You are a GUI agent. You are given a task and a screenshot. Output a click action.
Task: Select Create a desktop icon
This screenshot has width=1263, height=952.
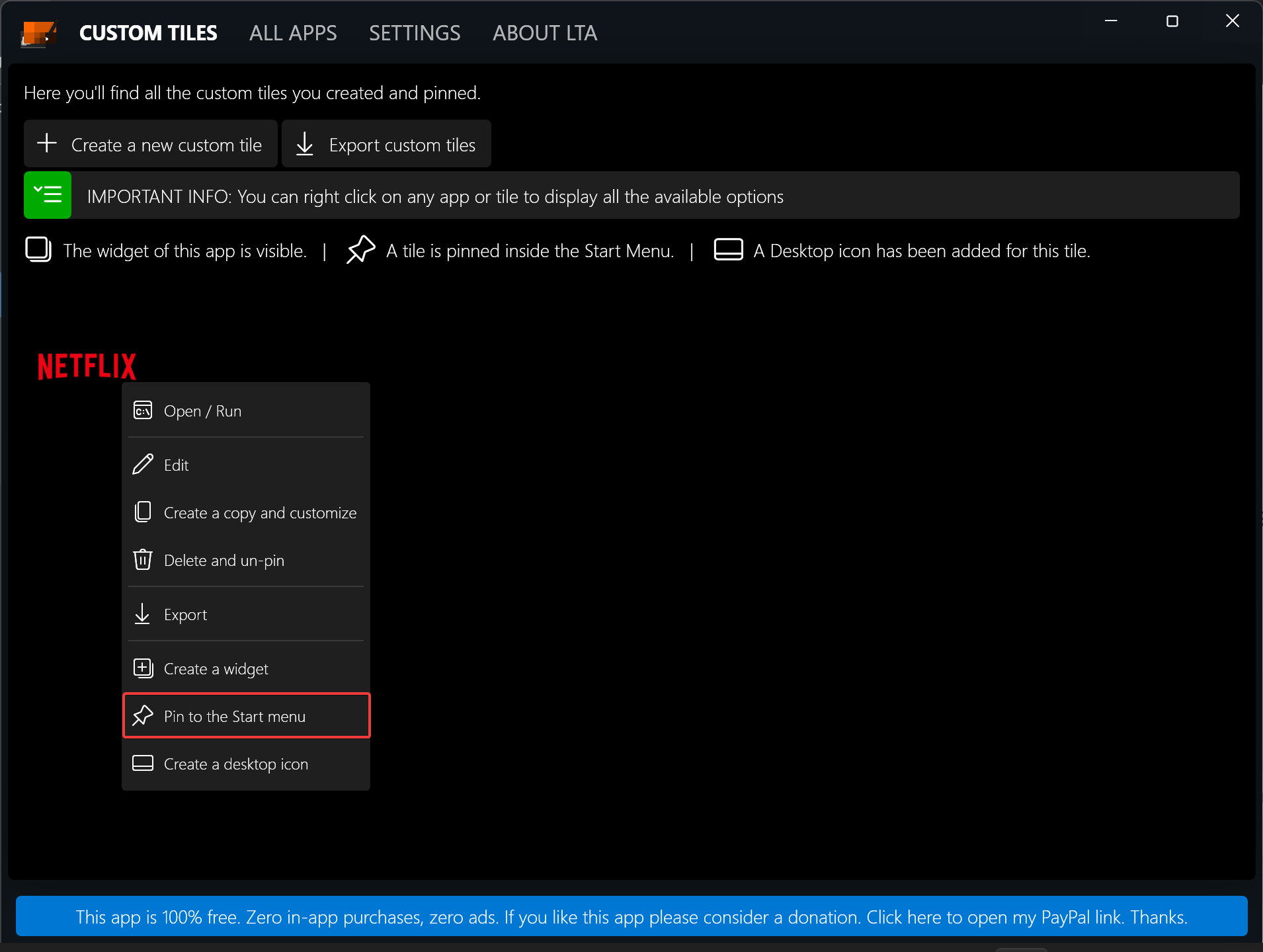pos(246,764)
